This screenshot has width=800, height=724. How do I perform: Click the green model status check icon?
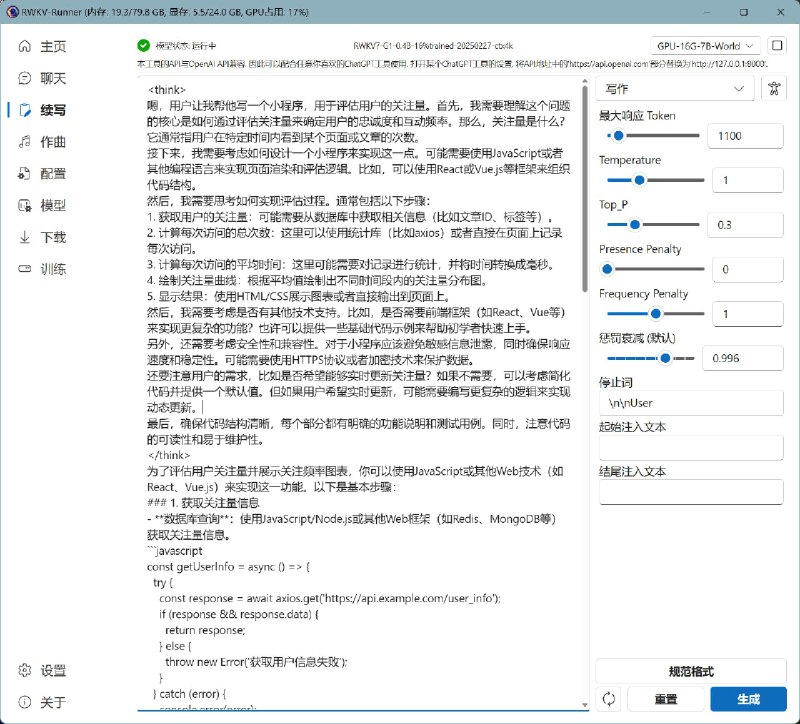coord(143,46)
